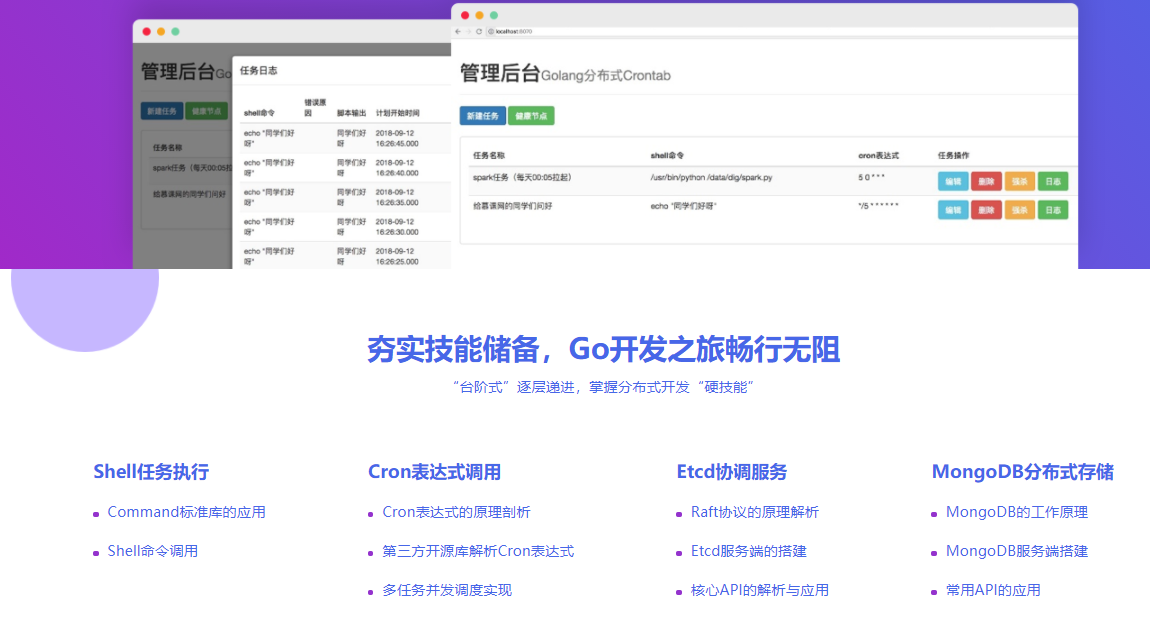This screenshot has width=1150, height=632.
Task: Click the 多任务并发调度实现 item
Action: [x=446, y=590]
